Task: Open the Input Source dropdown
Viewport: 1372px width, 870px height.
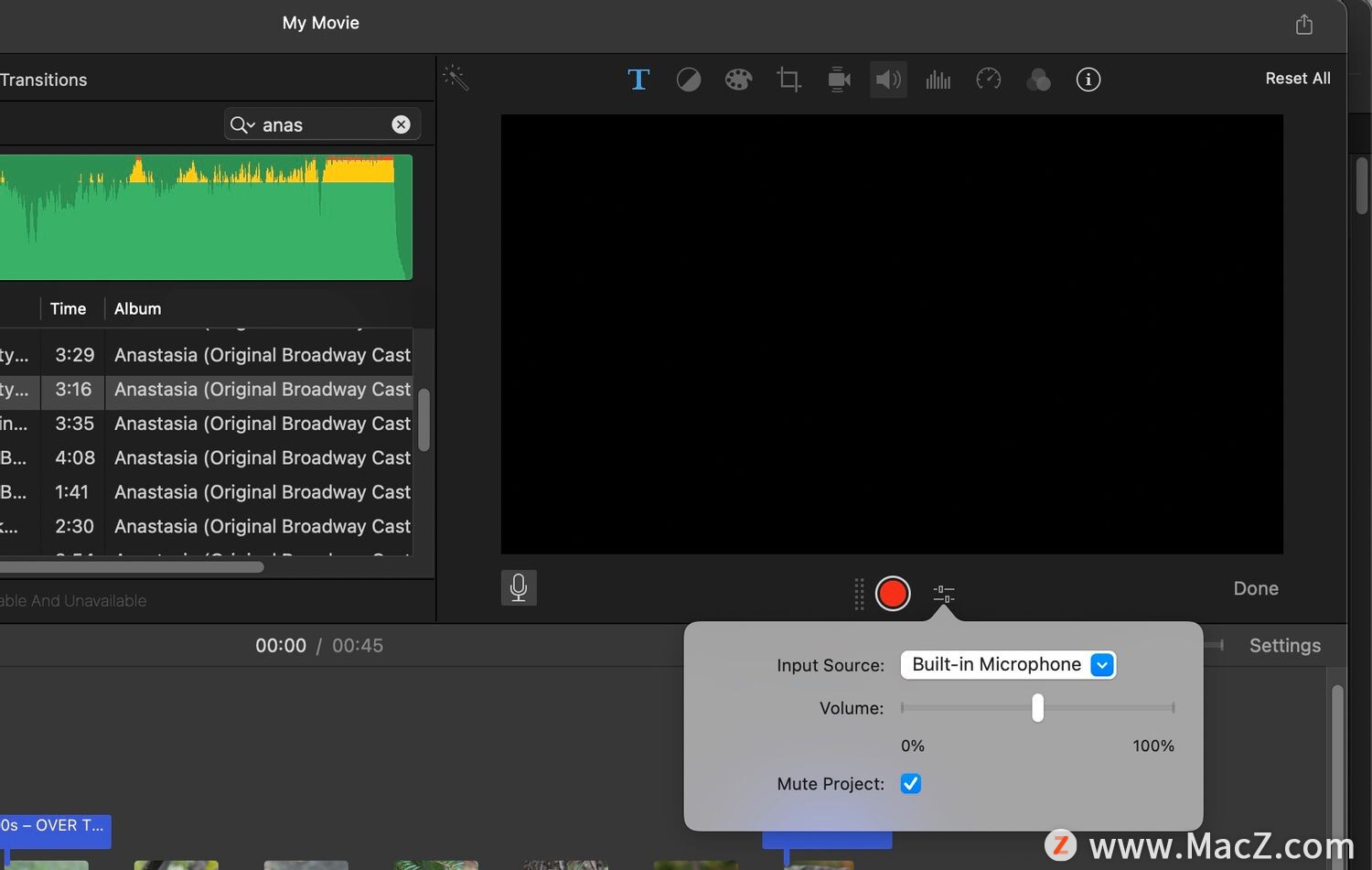Action: 1008,665
